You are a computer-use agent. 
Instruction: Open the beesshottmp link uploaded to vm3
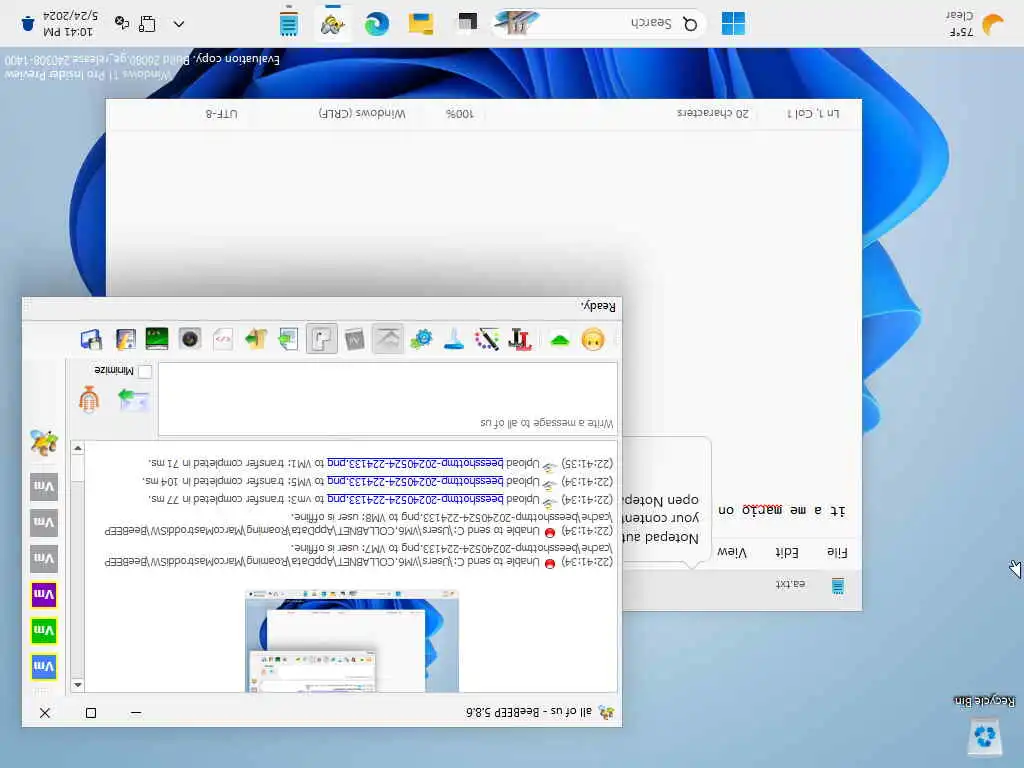(x=415, y=500)
